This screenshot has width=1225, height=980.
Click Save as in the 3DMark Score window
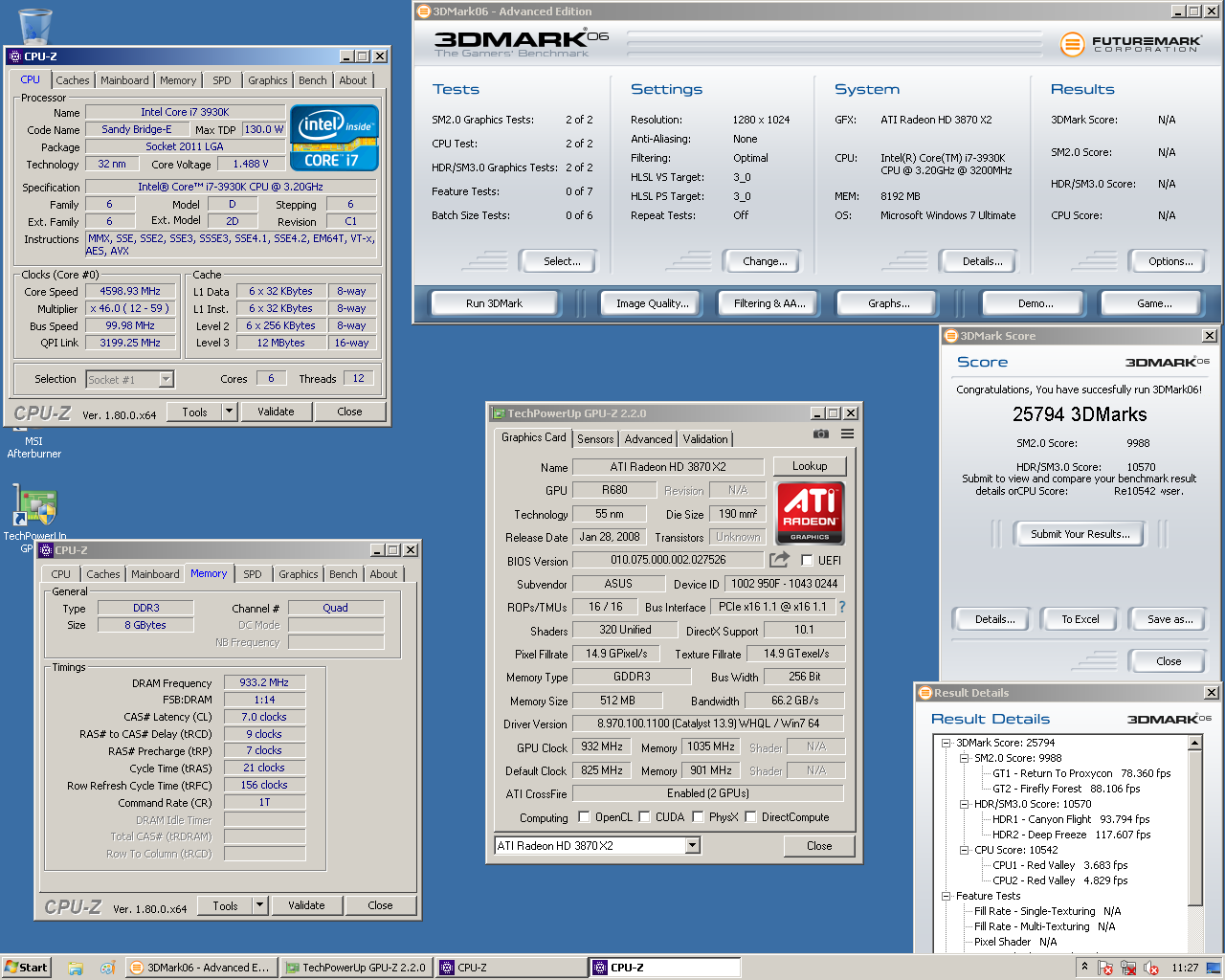pos(1169,619)
